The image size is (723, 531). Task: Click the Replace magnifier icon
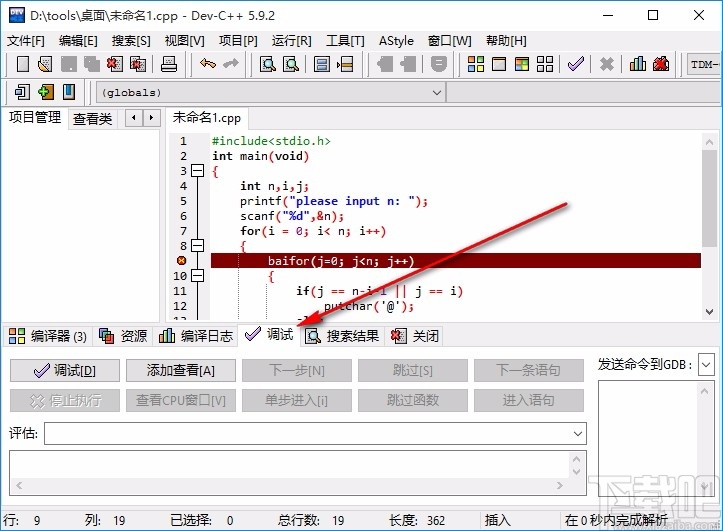pos(290,64)
